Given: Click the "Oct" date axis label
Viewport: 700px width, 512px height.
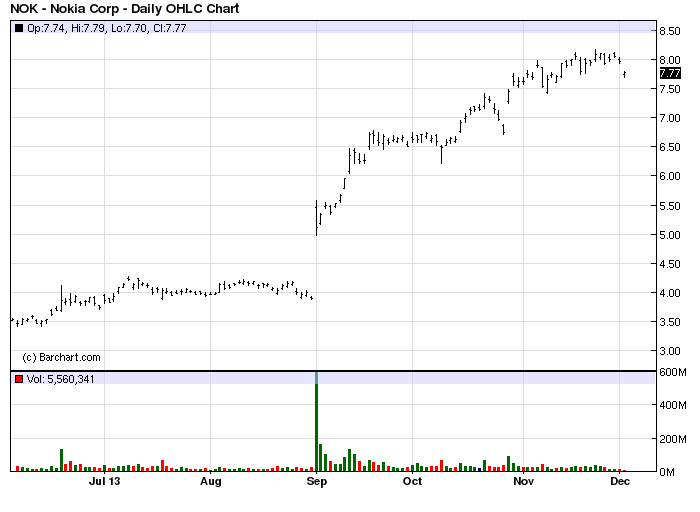Looking at the screenshot, I should 412,481.
